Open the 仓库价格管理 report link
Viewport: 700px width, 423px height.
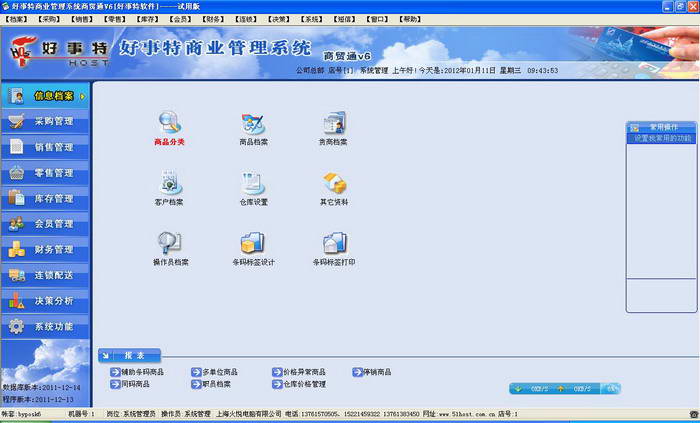[299, 384]
